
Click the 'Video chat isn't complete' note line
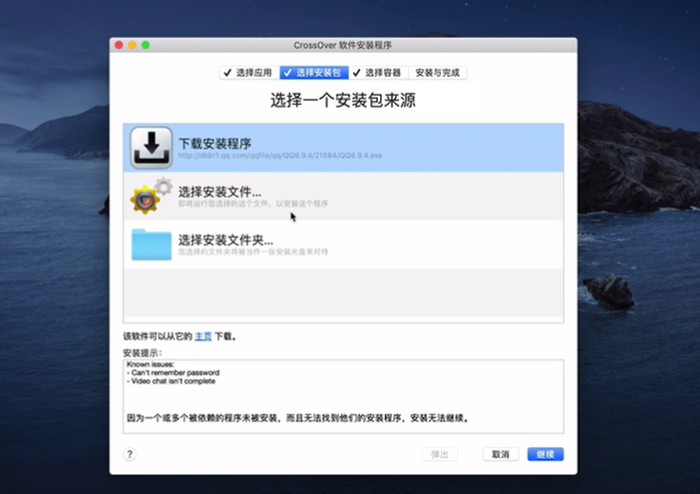coord(171,381)
